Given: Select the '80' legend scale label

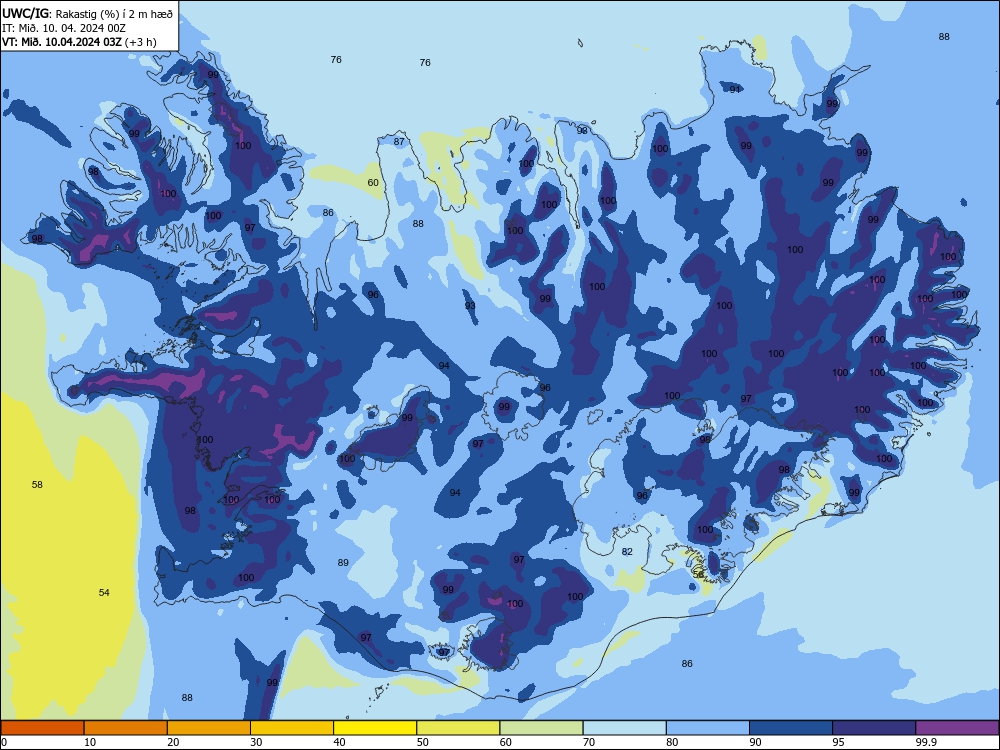Looking at the screenshot, I should [x=672, y=742].
